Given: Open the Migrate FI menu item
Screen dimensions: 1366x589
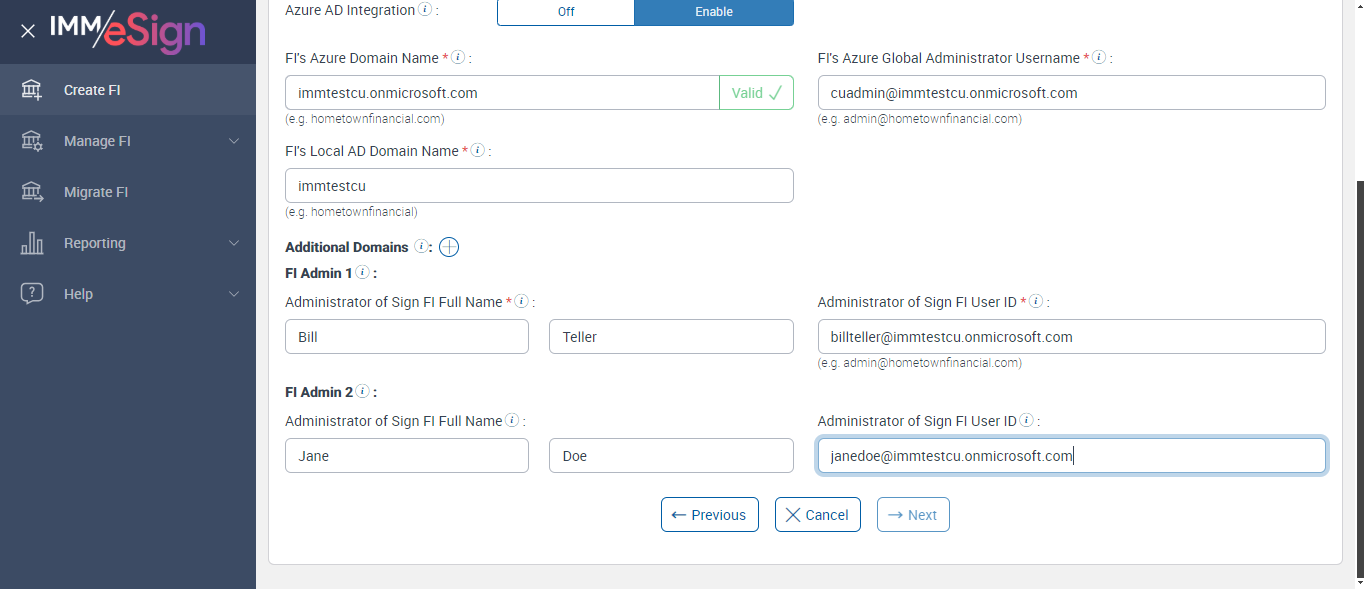Looking at the screenshot, I should 128,192.
